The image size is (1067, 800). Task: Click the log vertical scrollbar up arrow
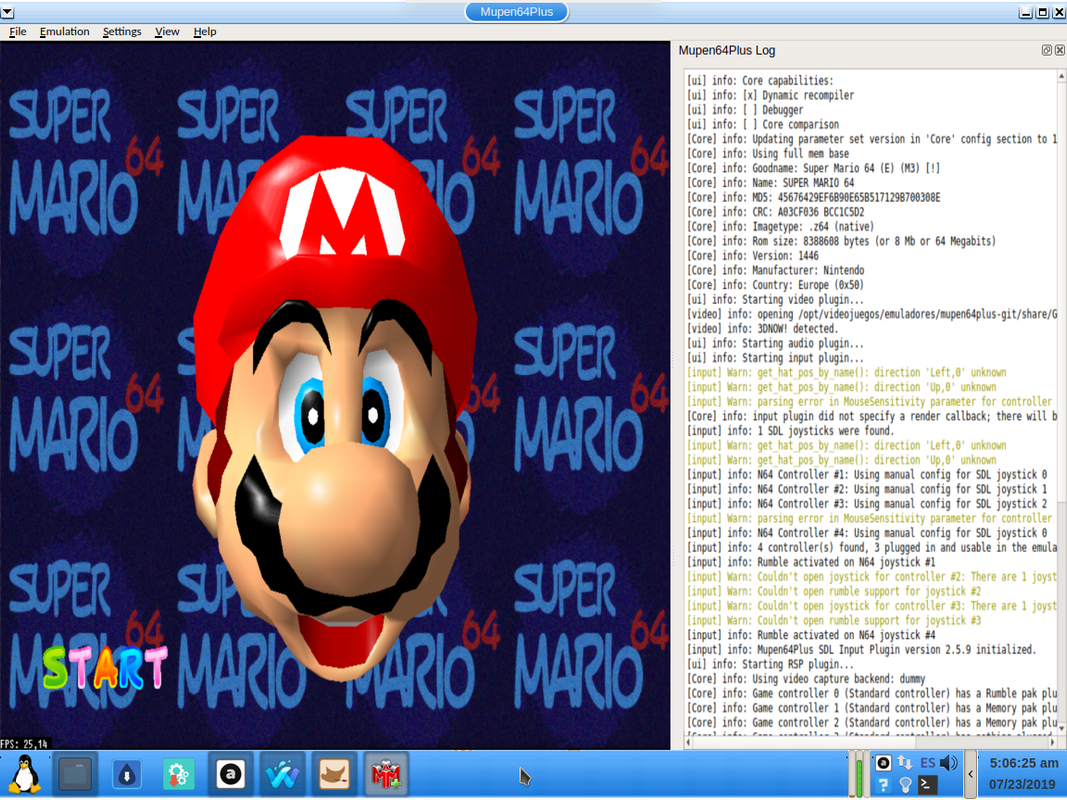(x=1061, y=78)
